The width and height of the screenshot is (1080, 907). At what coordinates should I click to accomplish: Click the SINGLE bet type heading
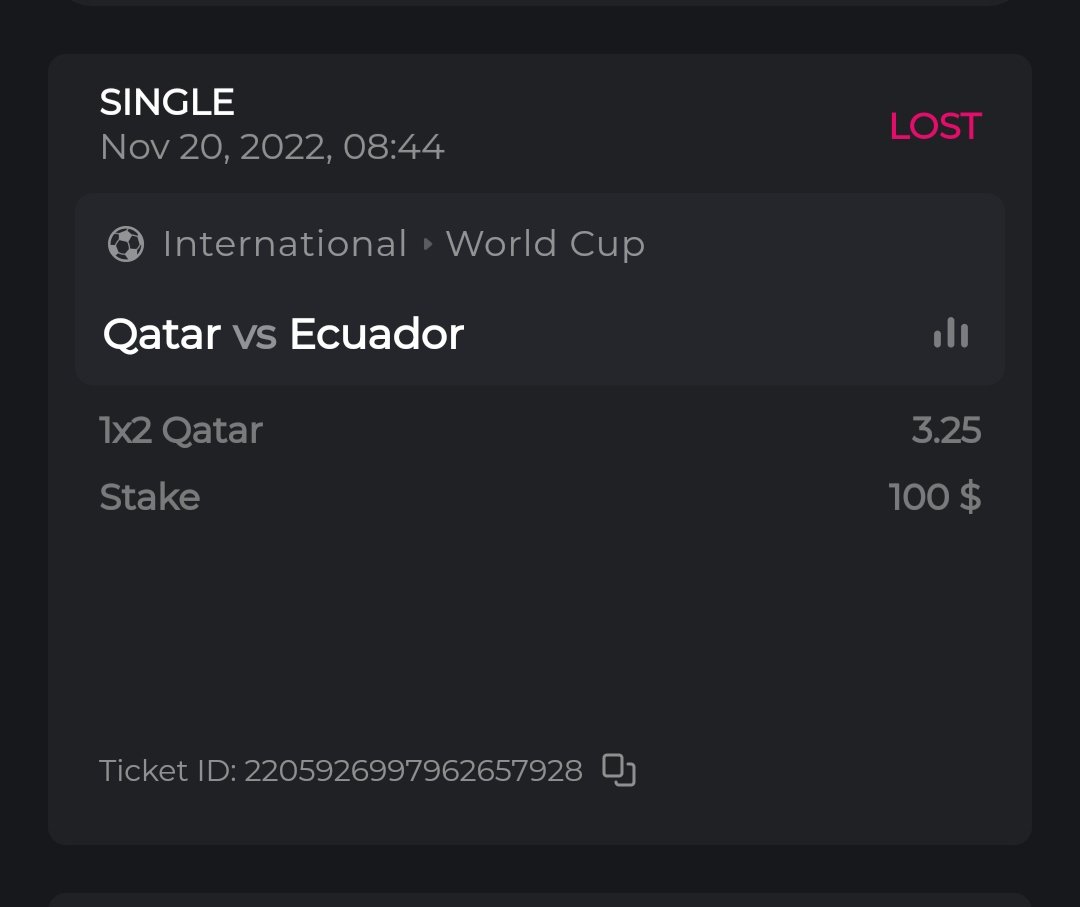coord(167,102)
